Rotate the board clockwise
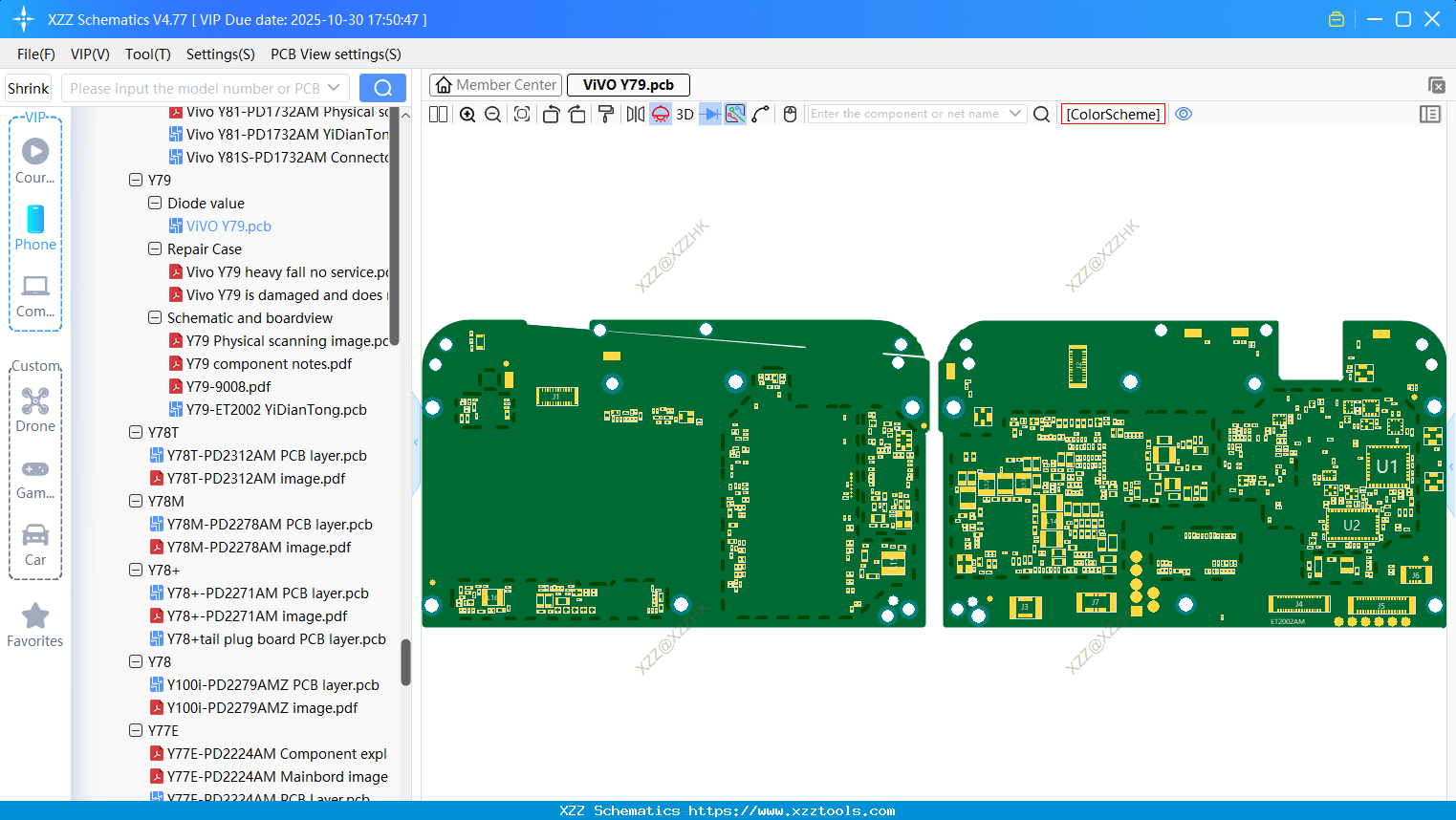This screenshot has height=820, width=1456. 576,114
